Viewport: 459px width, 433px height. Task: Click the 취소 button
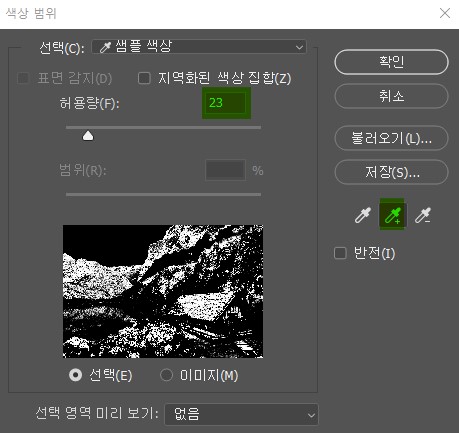coord(391,96)
